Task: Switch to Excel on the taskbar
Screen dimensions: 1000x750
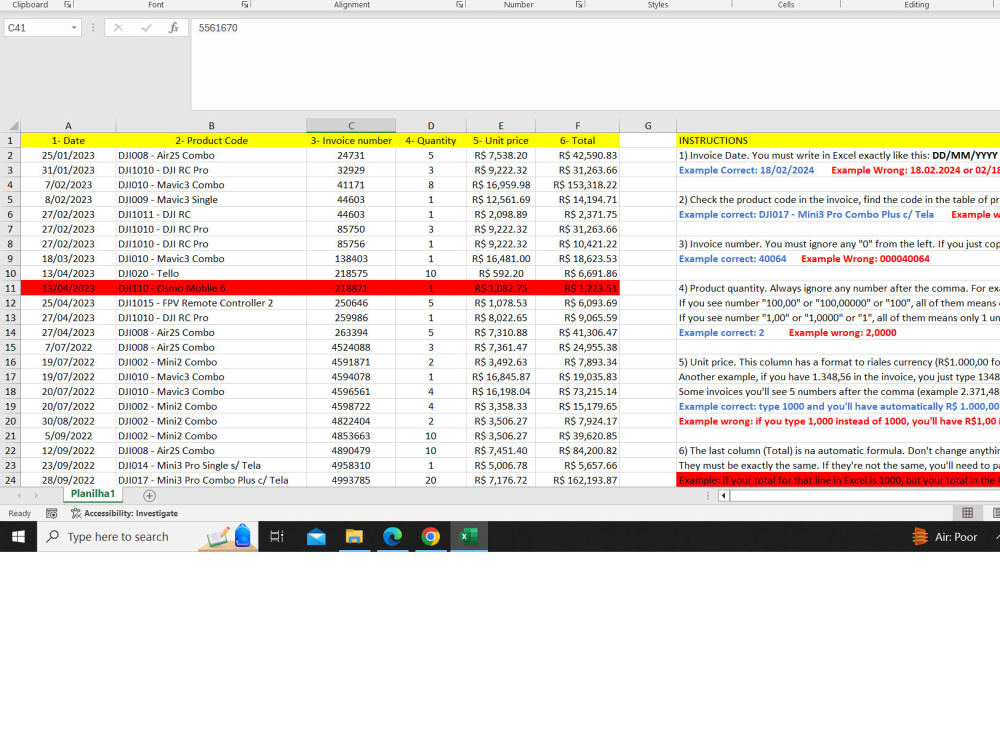Action: pos(469,536)
